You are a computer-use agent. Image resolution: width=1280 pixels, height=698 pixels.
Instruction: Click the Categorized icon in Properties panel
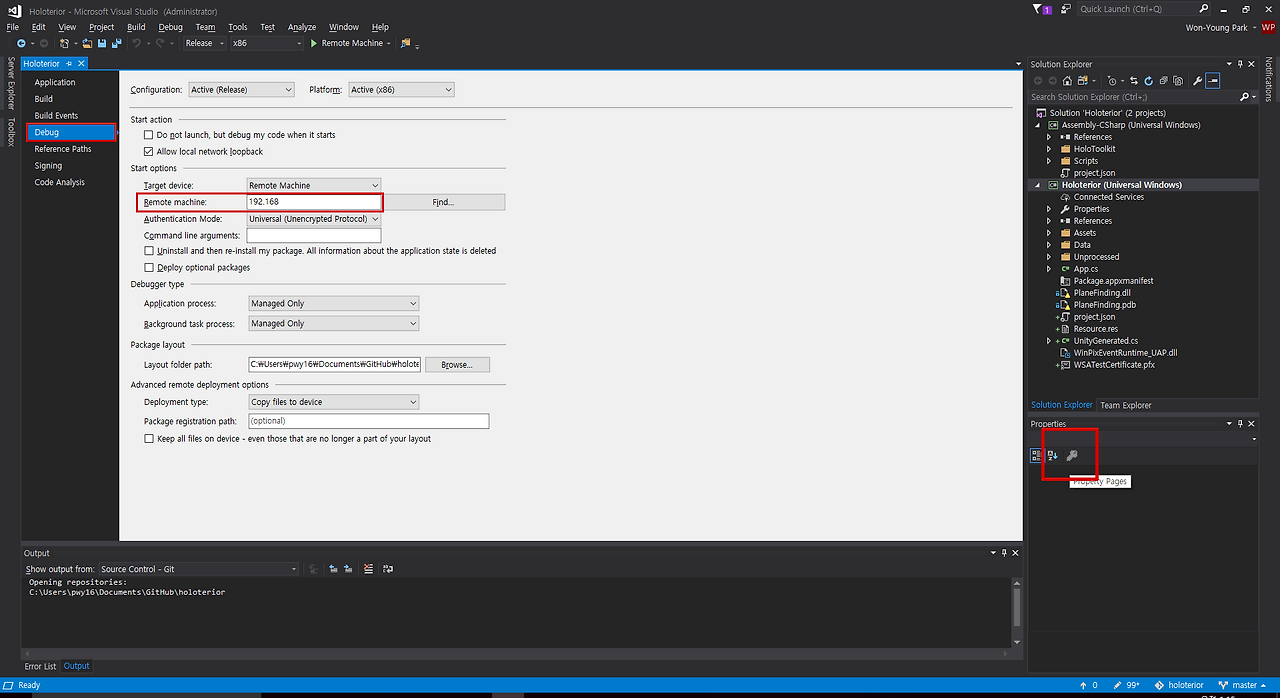pos(1037,455)
